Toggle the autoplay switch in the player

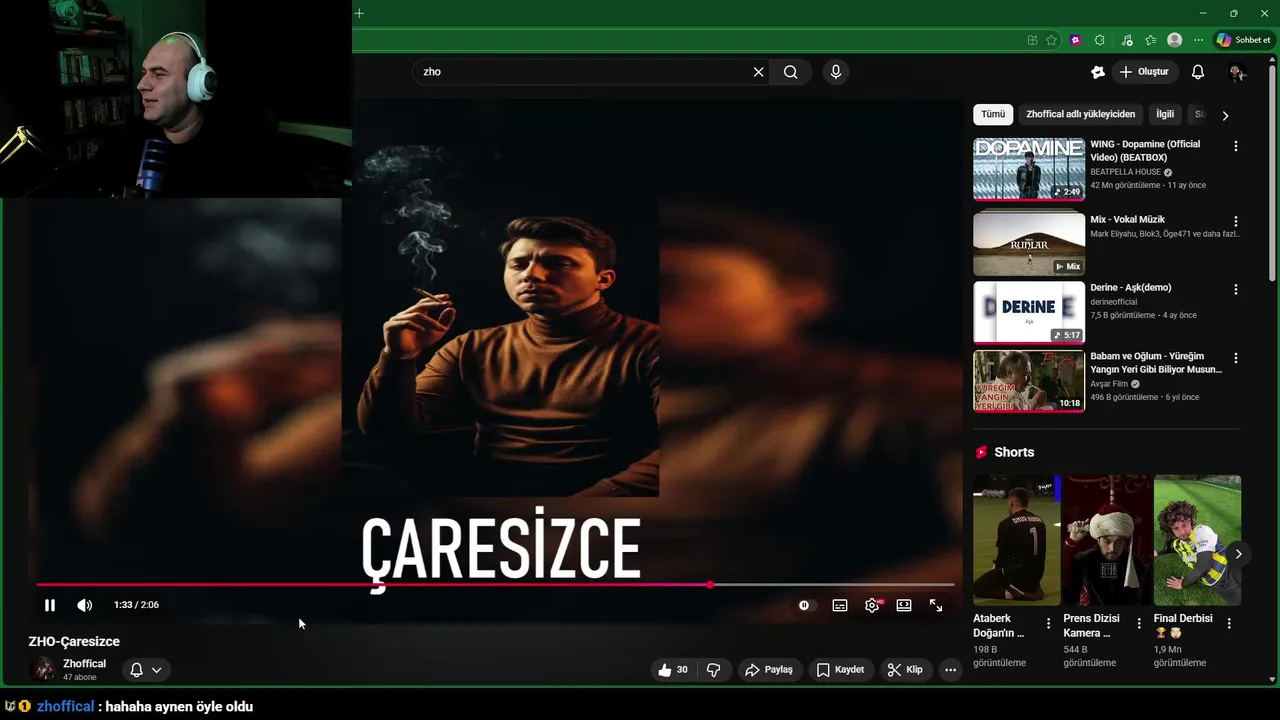click(805, 605)
